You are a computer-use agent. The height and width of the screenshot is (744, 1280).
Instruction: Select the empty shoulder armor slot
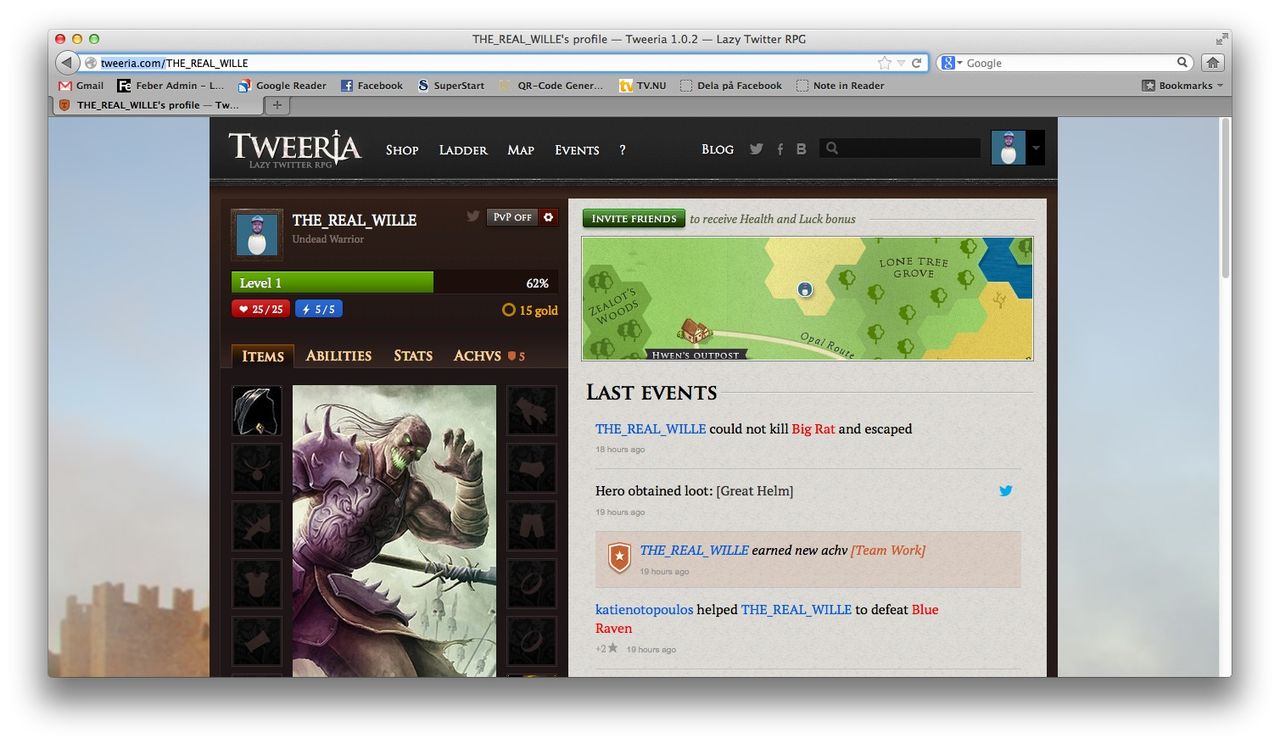[x=257, y=526]
